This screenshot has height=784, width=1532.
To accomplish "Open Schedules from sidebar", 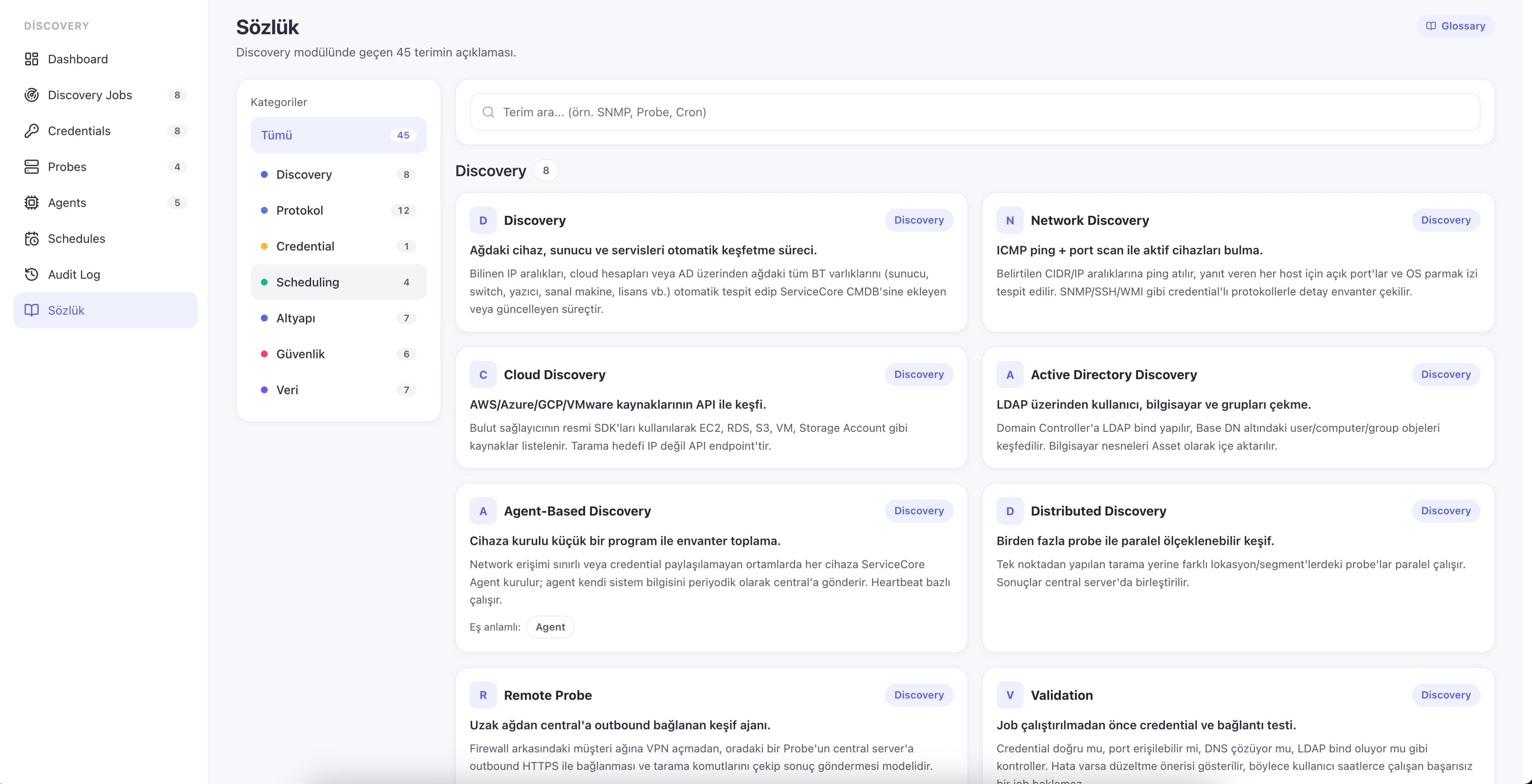I will pyautogui.click(x=105, y=239).
